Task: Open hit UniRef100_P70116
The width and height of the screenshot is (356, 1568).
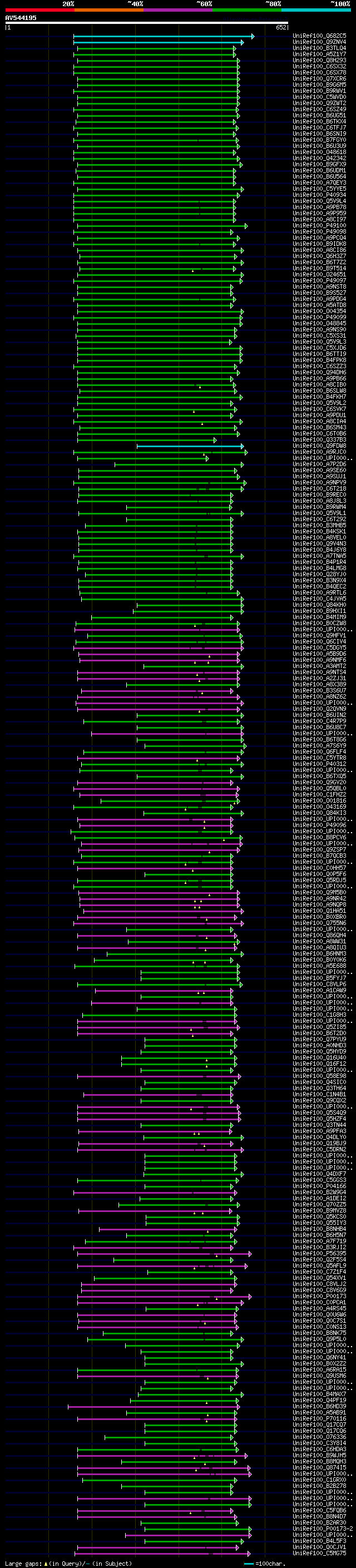Action: tap(319, 1418)
